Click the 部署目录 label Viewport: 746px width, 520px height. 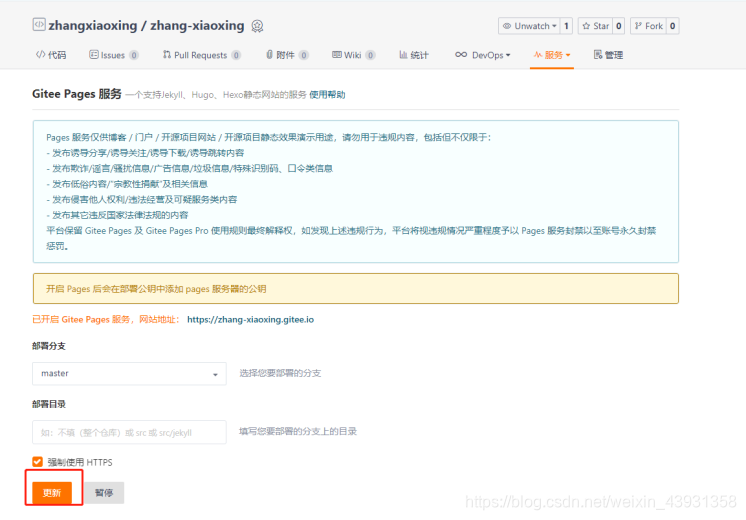coord(49,404)
